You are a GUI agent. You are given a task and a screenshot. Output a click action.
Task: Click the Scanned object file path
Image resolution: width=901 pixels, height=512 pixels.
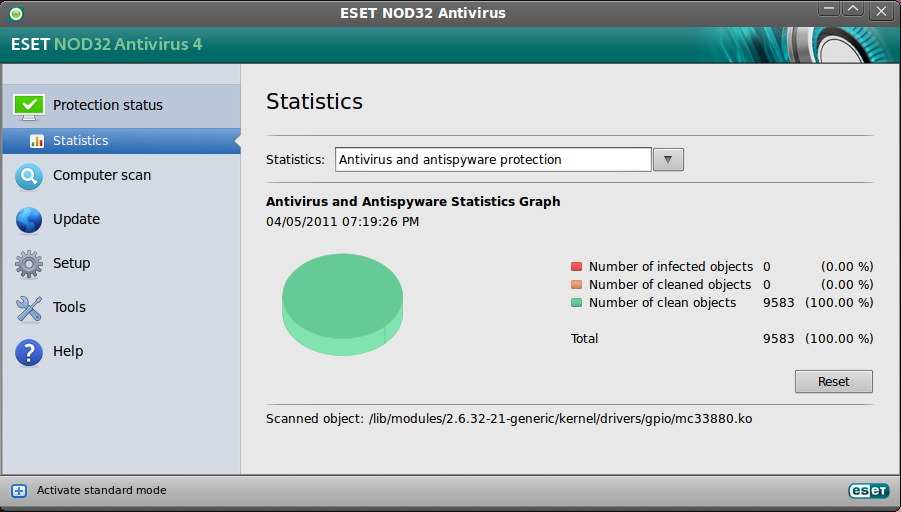(x=560, y=419)
